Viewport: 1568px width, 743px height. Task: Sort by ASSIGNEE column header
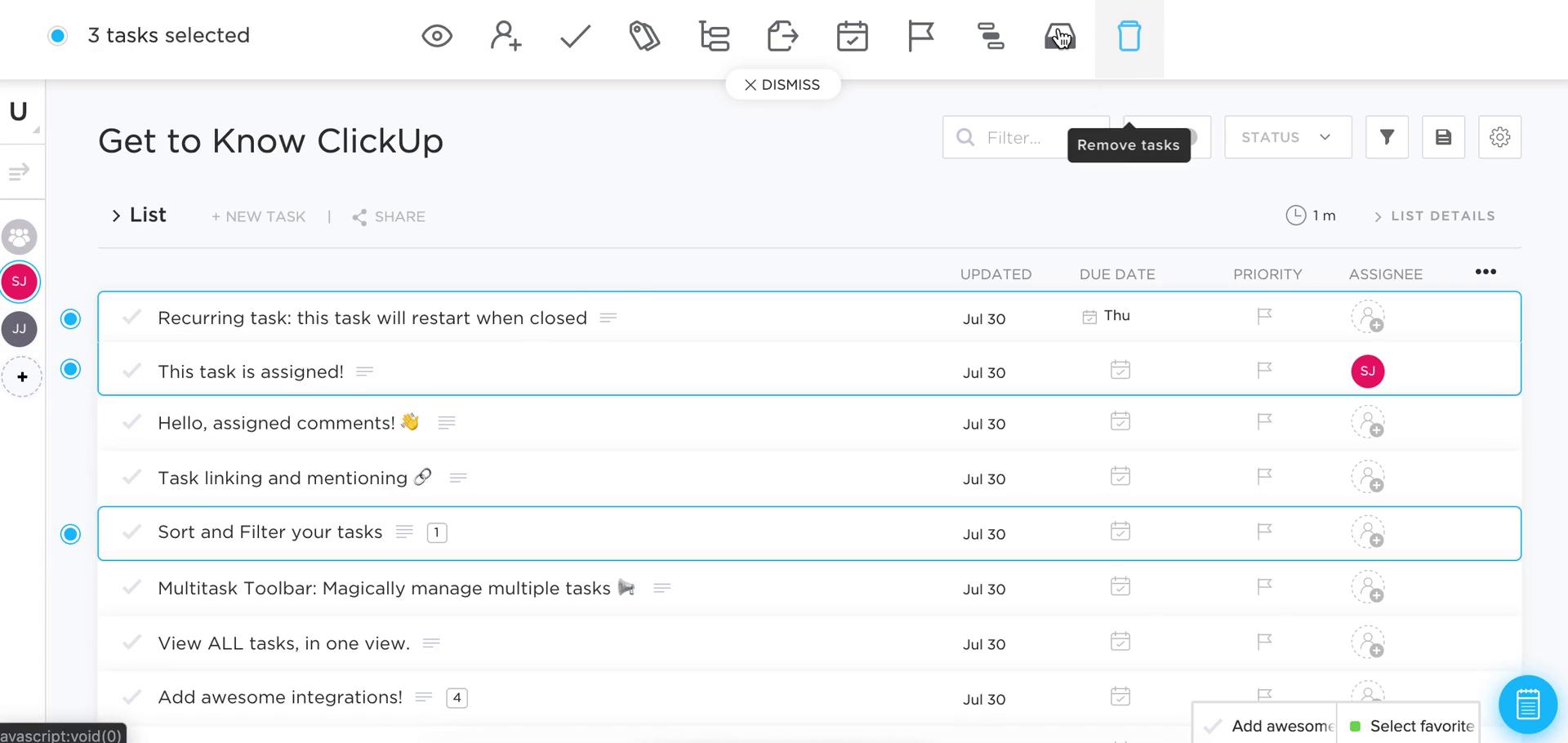(x=1385, y=274)
